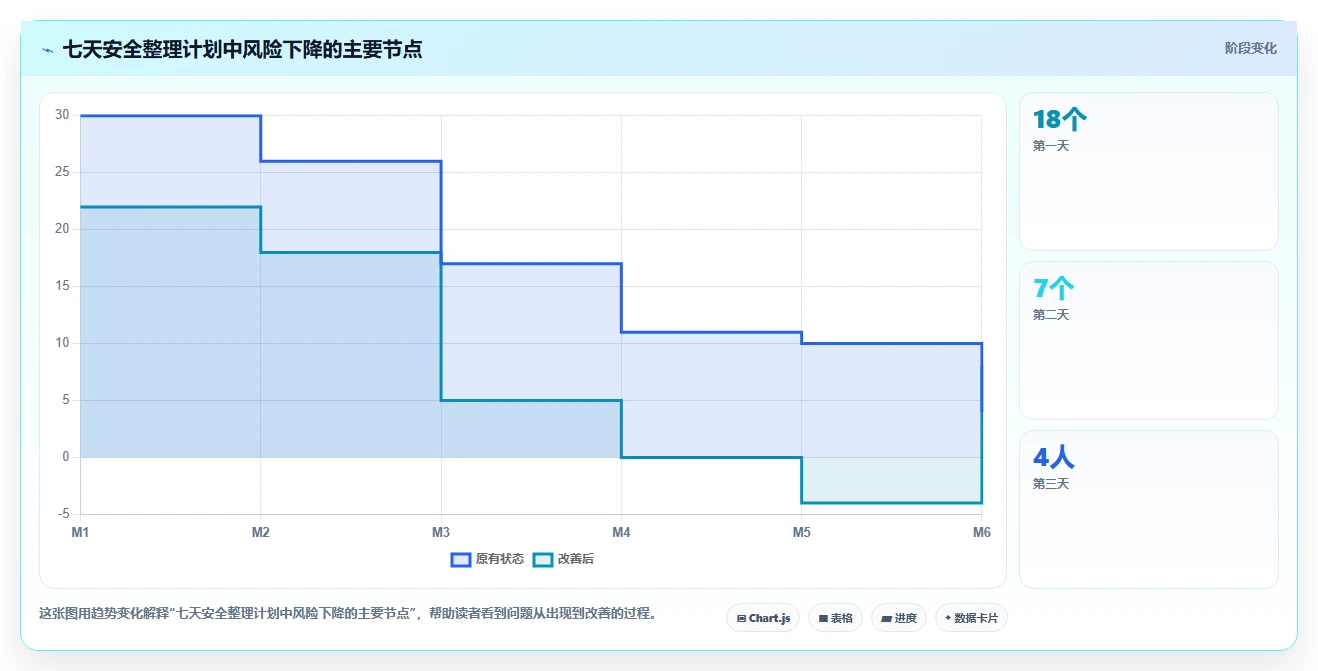This screenshot has height=671, width=1318.
Task: Click the description sentence below the chart
Action: pyautogui.click(x=347, y=613)
